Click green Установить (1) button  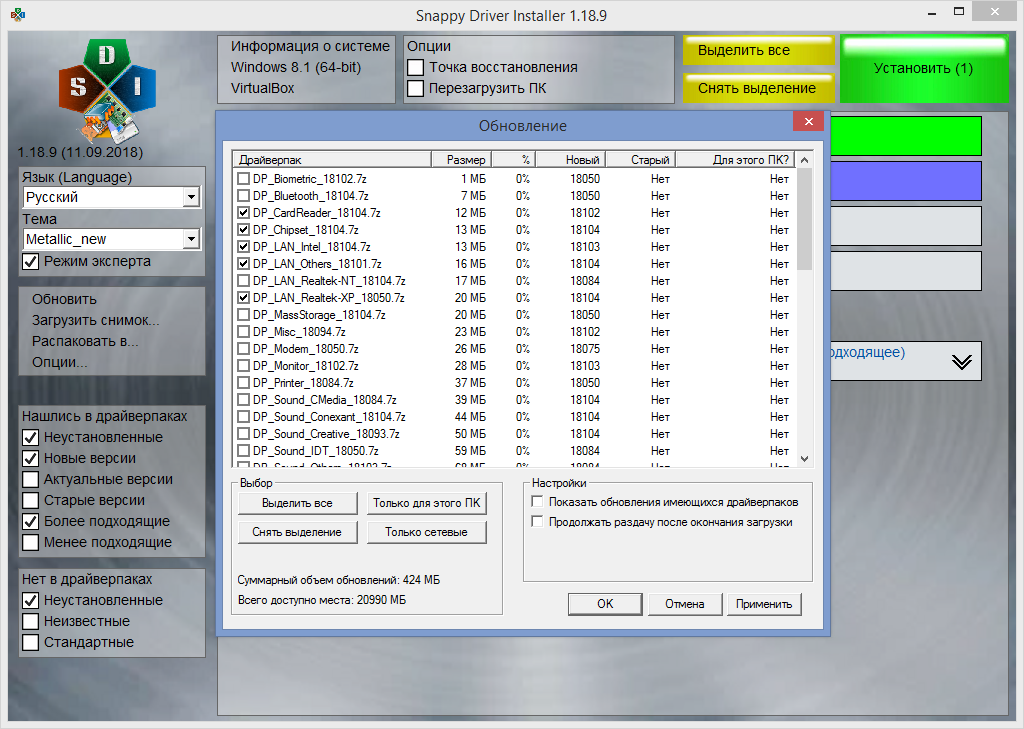point(923,69)
